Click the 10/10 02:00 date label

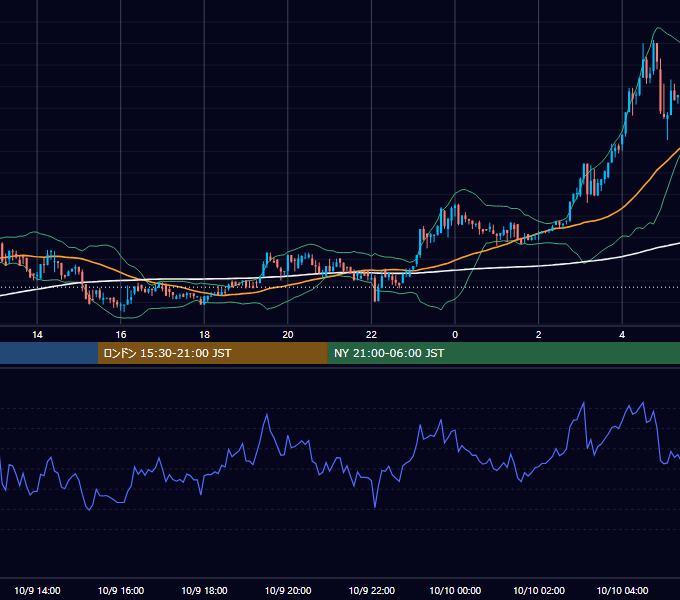(x=539, y=590)
